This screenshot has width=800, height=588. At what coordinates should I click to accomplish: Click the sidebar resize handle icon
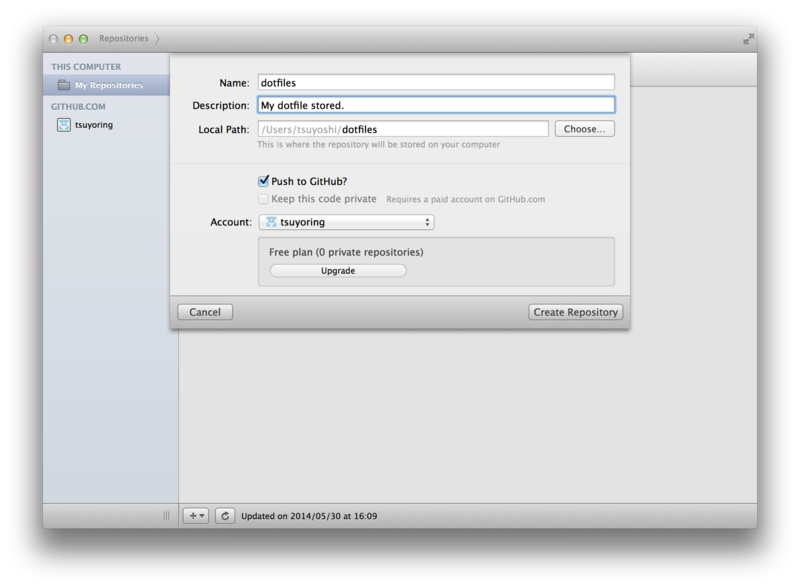point(166,516)
